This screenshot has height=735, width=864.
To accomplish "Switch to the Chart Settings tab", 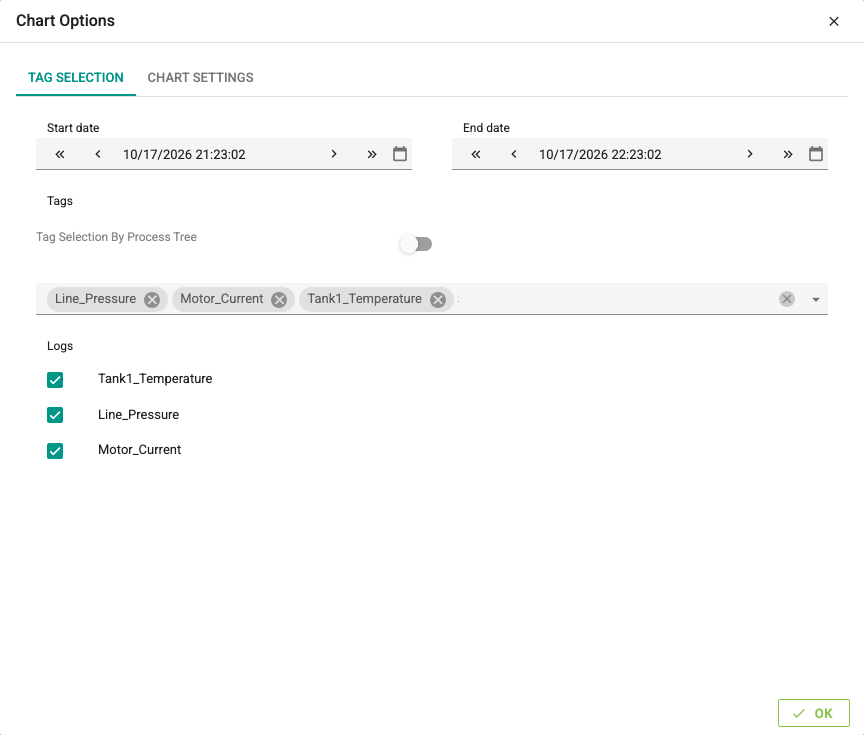I will [x=201, y=78].
